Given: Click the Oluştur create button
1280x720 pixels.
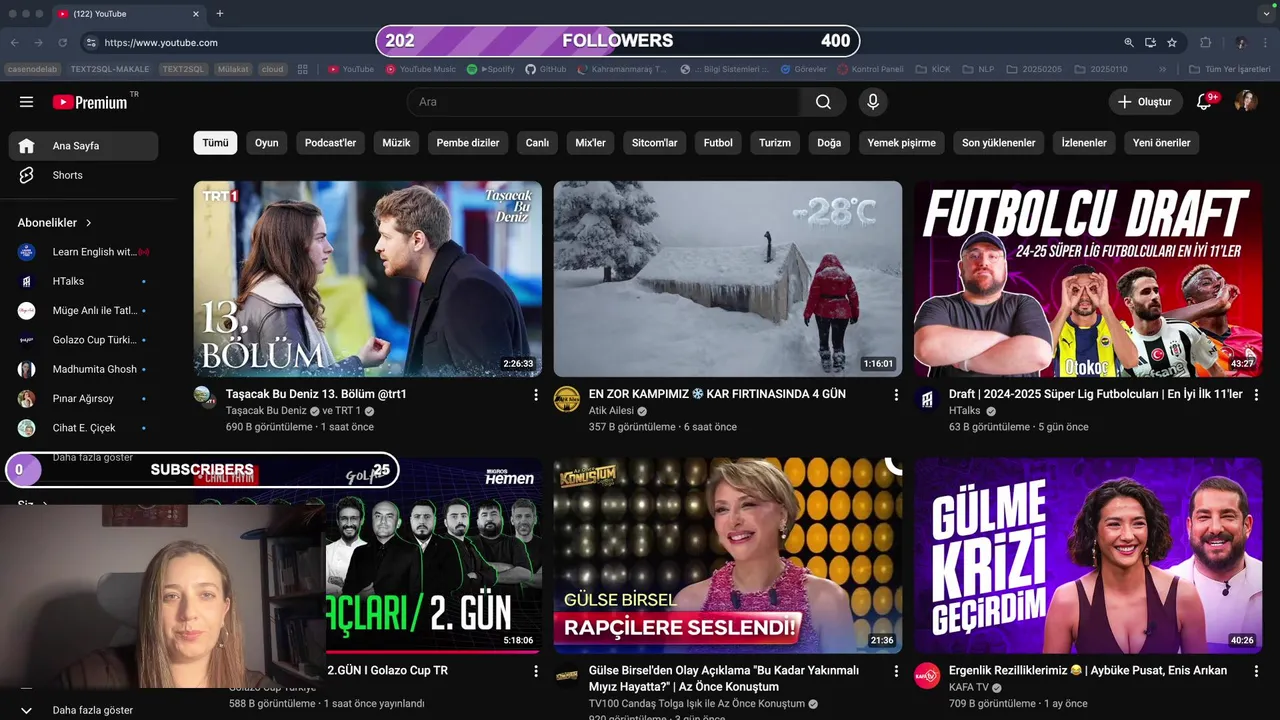Looking at the screenshot, I should point(1145,102).
